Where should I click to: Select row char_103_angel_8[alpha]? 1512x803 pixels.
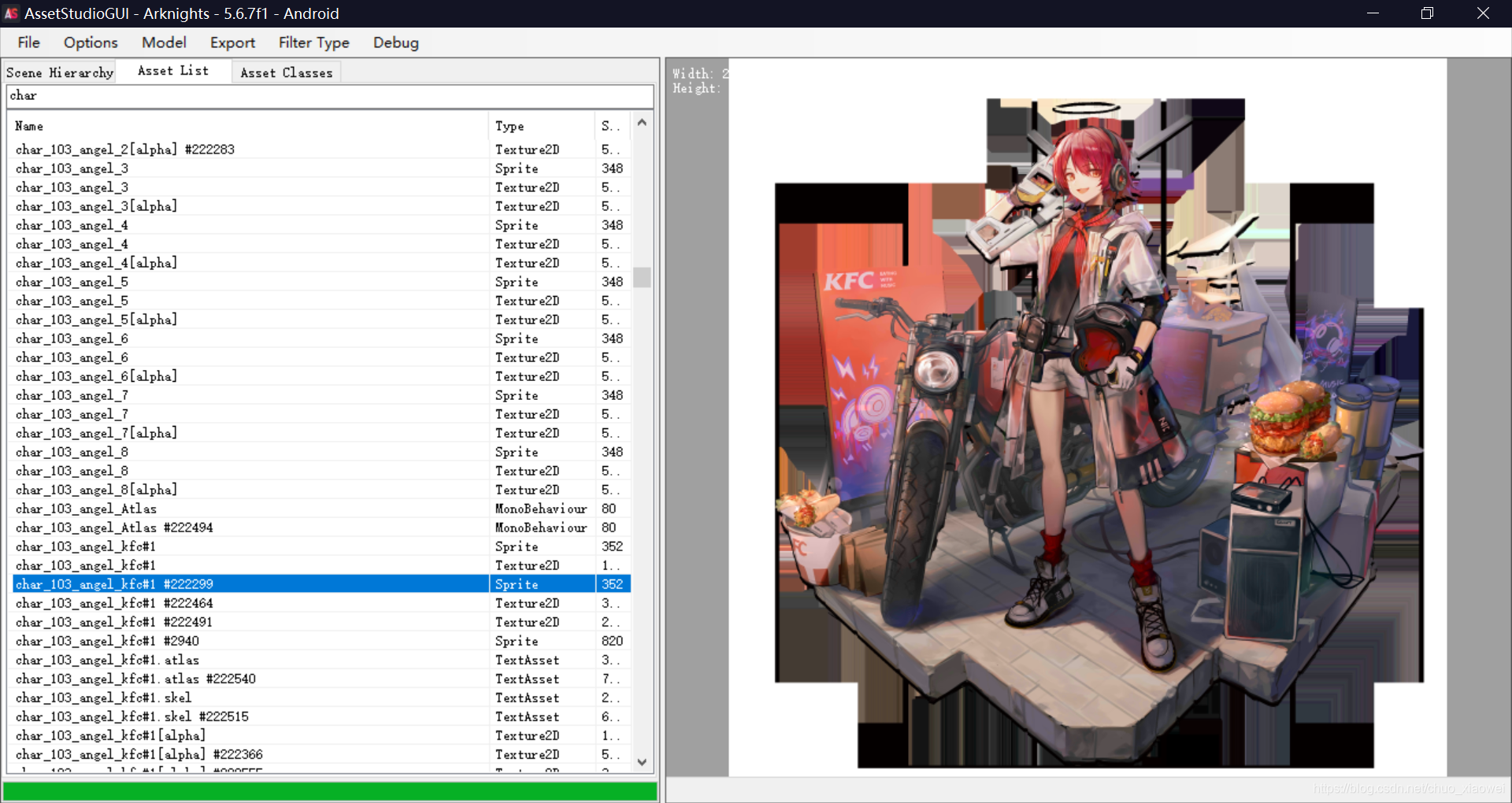(322, 490)
